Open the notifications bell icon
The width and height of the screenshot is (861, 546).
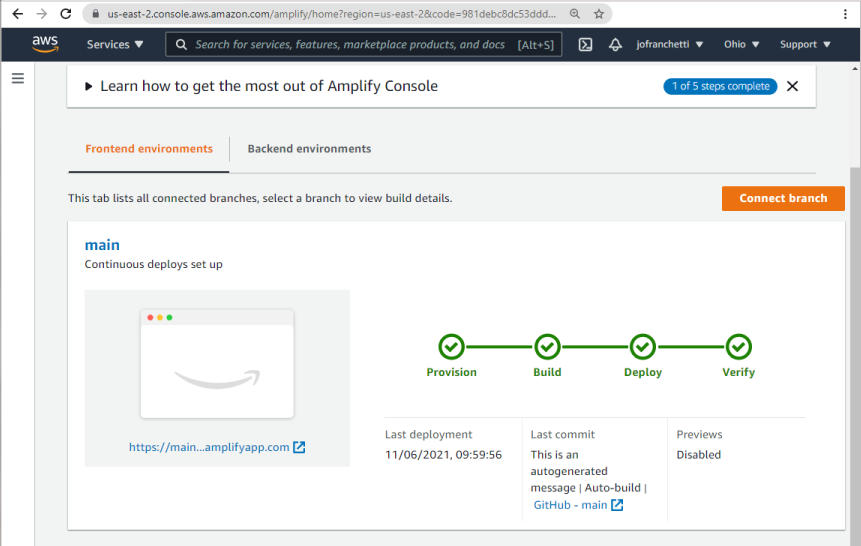pos(615,45)
